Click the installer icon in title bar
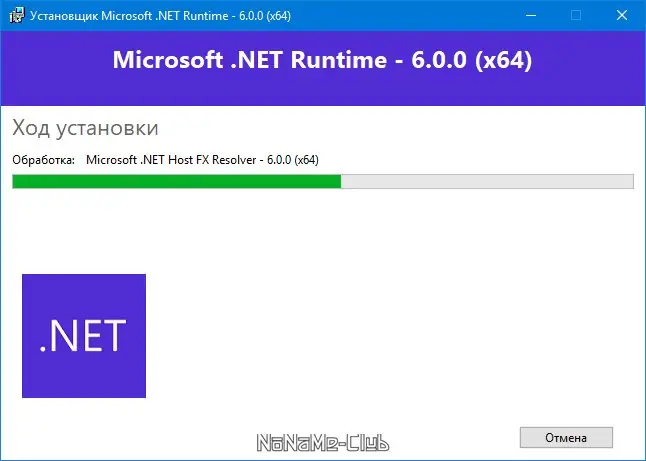Image resolution: width=646 pixels, height=461 pixels. click(x=17, y=16)
